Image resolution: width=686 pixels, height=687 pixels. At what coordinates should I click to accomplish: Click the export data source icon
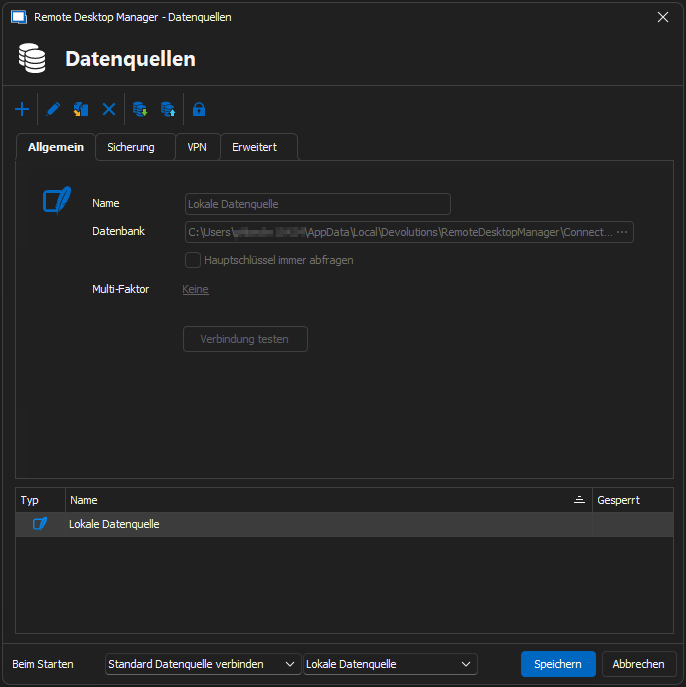[x=168, y=109]
